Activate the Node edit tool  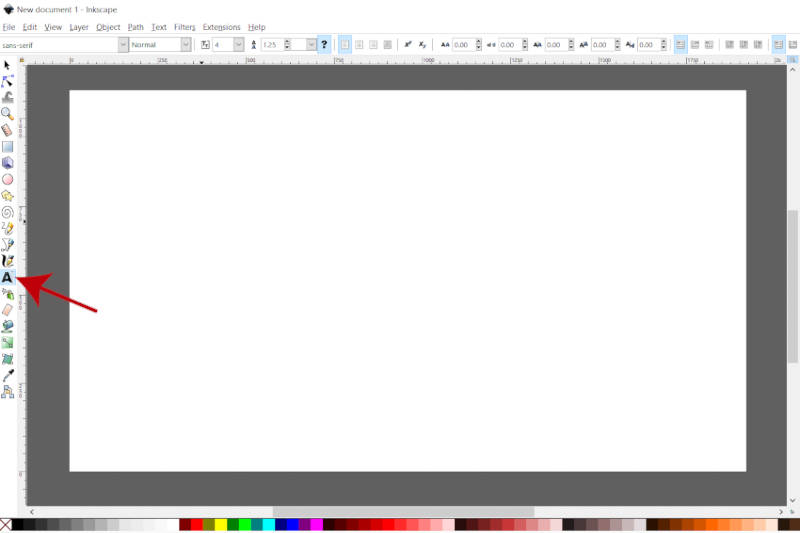[7, 81]
